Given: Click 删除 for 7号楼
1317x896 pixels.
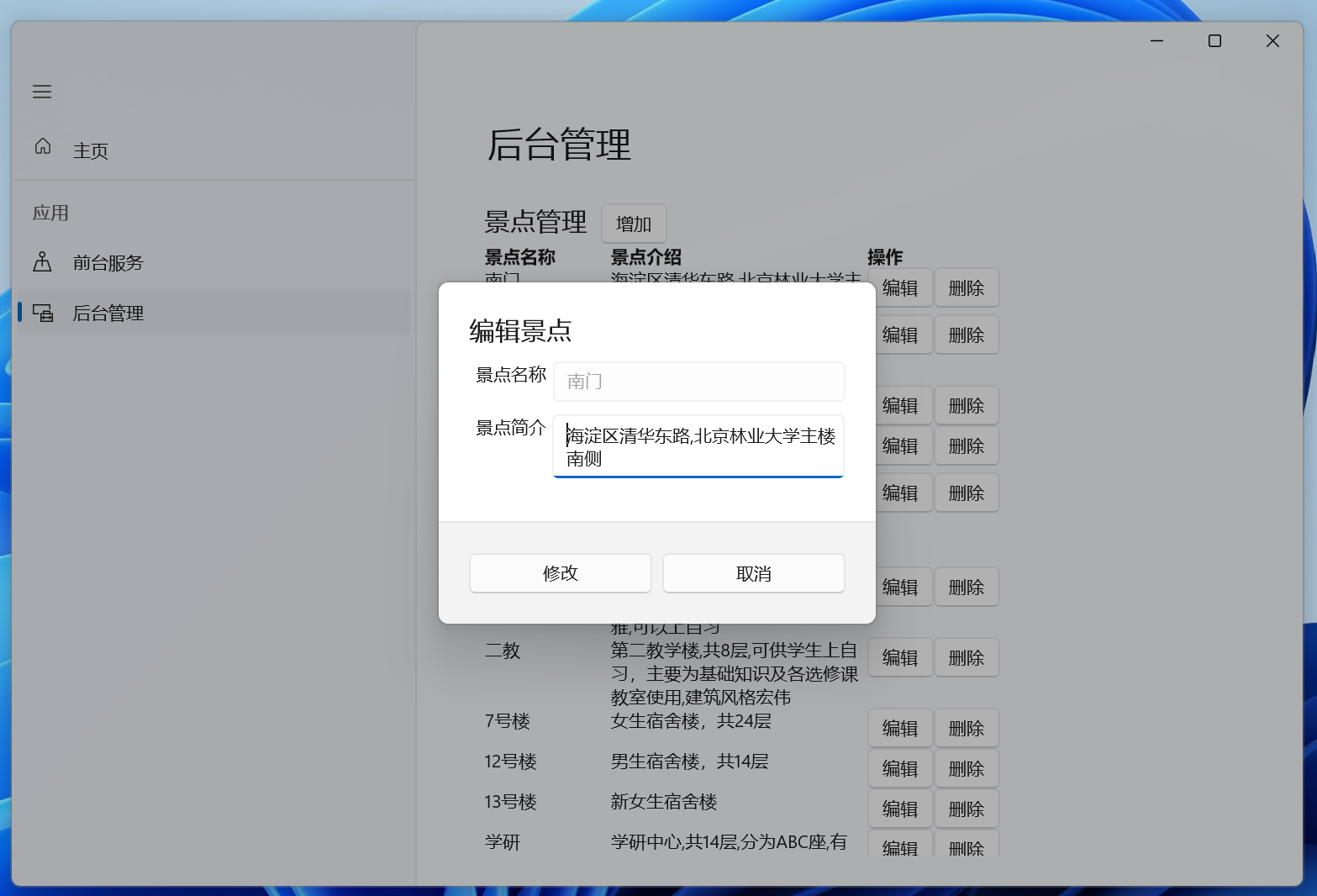Looking at the screenshot, I should pyautogui.click(x=967, y=728).
